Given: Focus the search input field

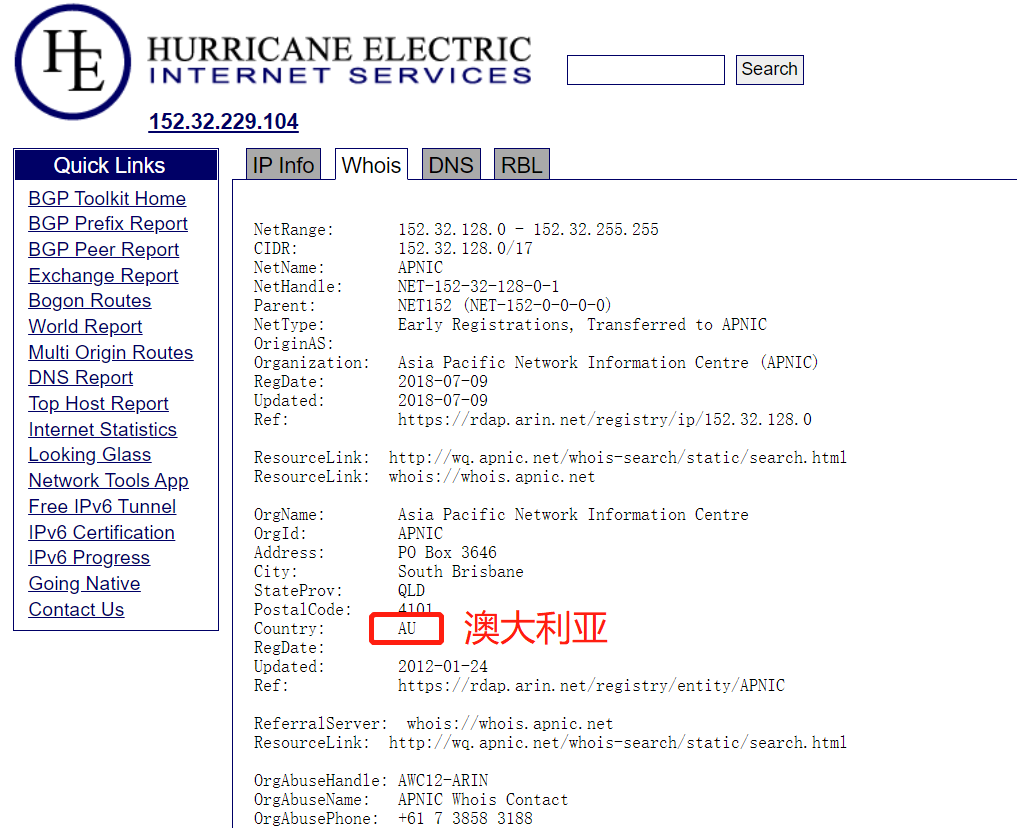Looking at the screenshot, I should [645, 69].
